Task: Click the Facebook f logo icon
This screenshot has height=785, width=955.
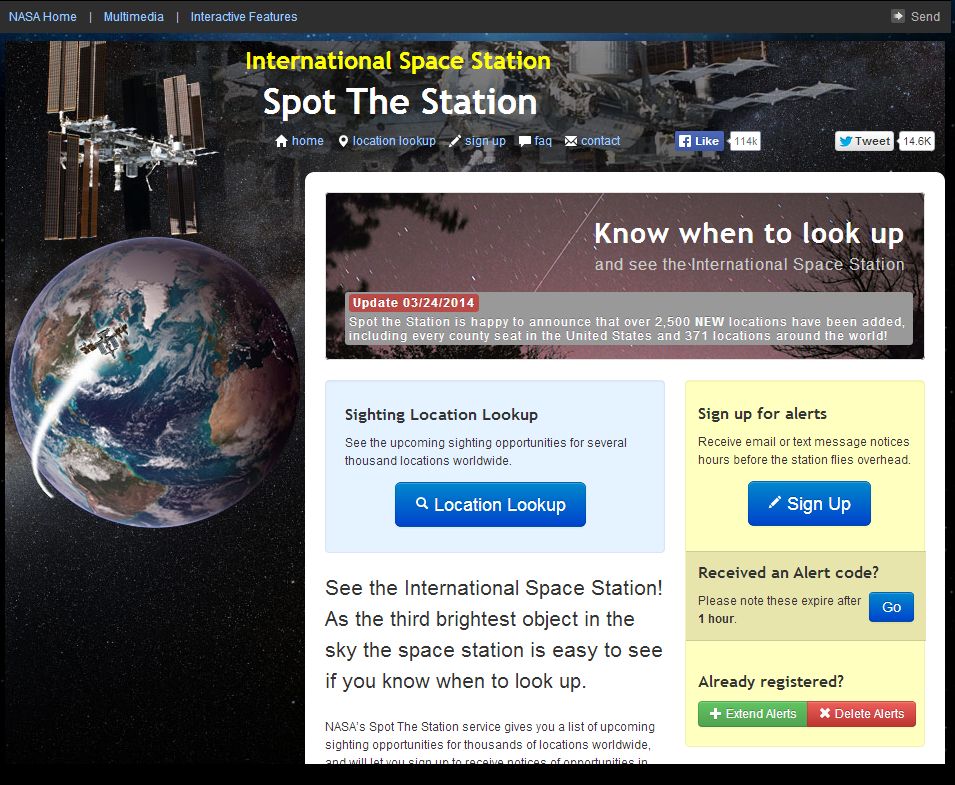Action: (x=685, y=141)
